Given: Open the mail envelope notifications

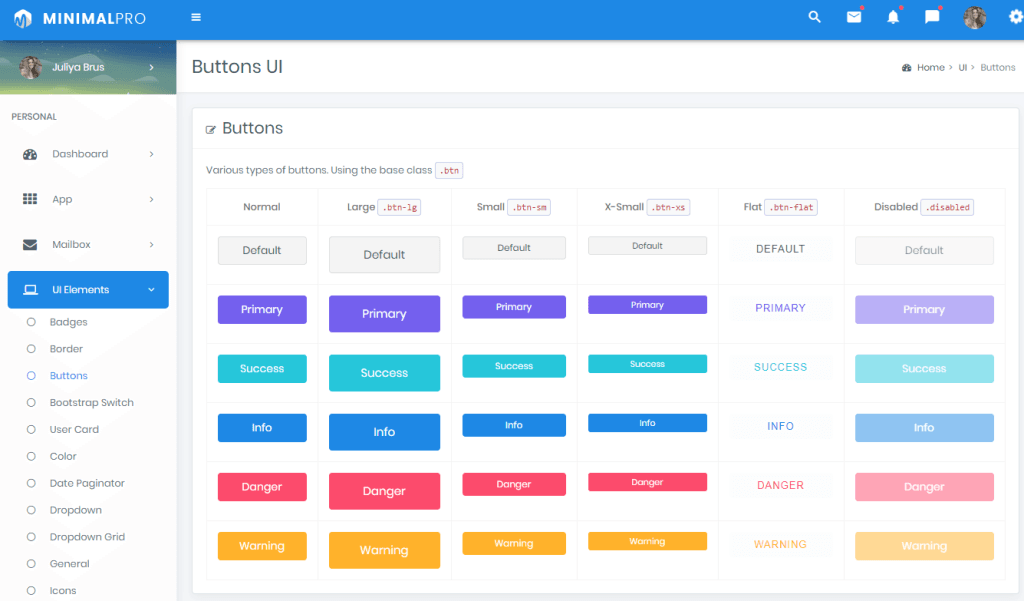Looking at the screenshot, I should [854, 17].
